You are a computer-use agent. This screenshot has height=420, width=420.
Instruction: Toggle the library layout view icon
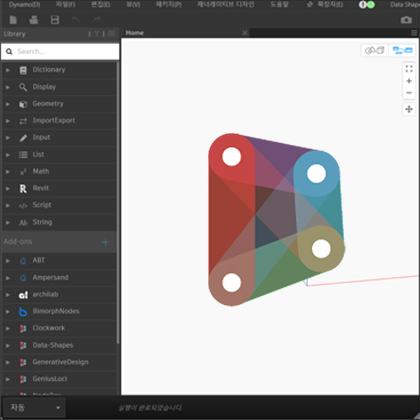coord(112,34)
